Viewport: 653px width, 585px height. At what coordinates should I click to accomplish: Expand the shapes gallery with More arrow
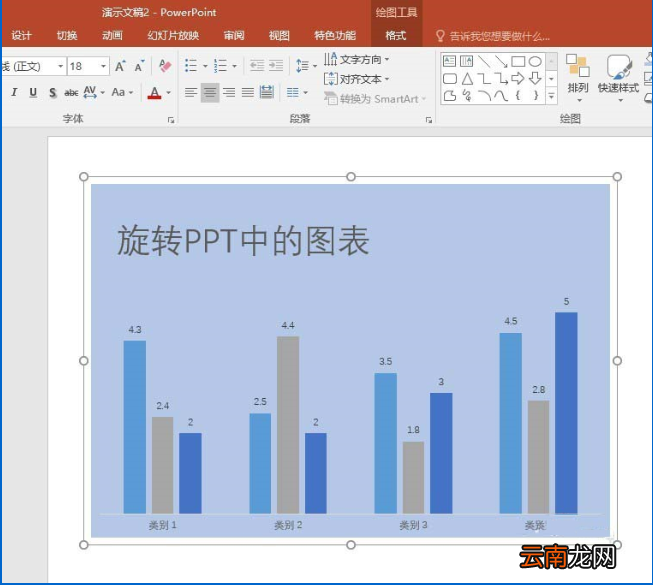pos(551,97)
